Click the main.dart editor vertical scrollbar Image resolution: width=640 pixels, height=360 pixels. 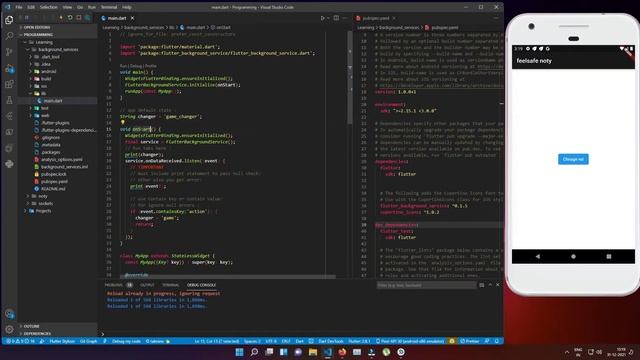pos(350,78)
